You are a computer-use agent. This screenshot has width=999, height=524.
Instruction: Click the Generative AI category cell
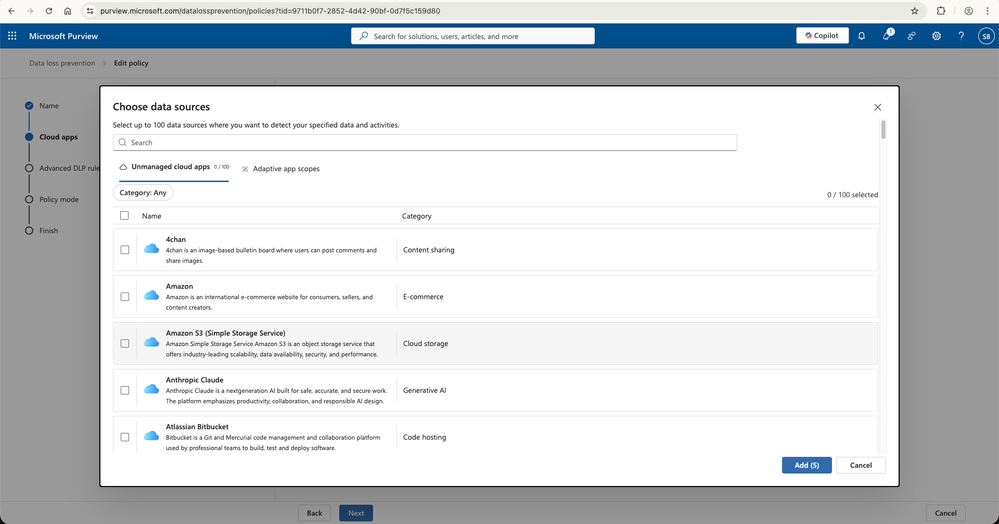424,390
